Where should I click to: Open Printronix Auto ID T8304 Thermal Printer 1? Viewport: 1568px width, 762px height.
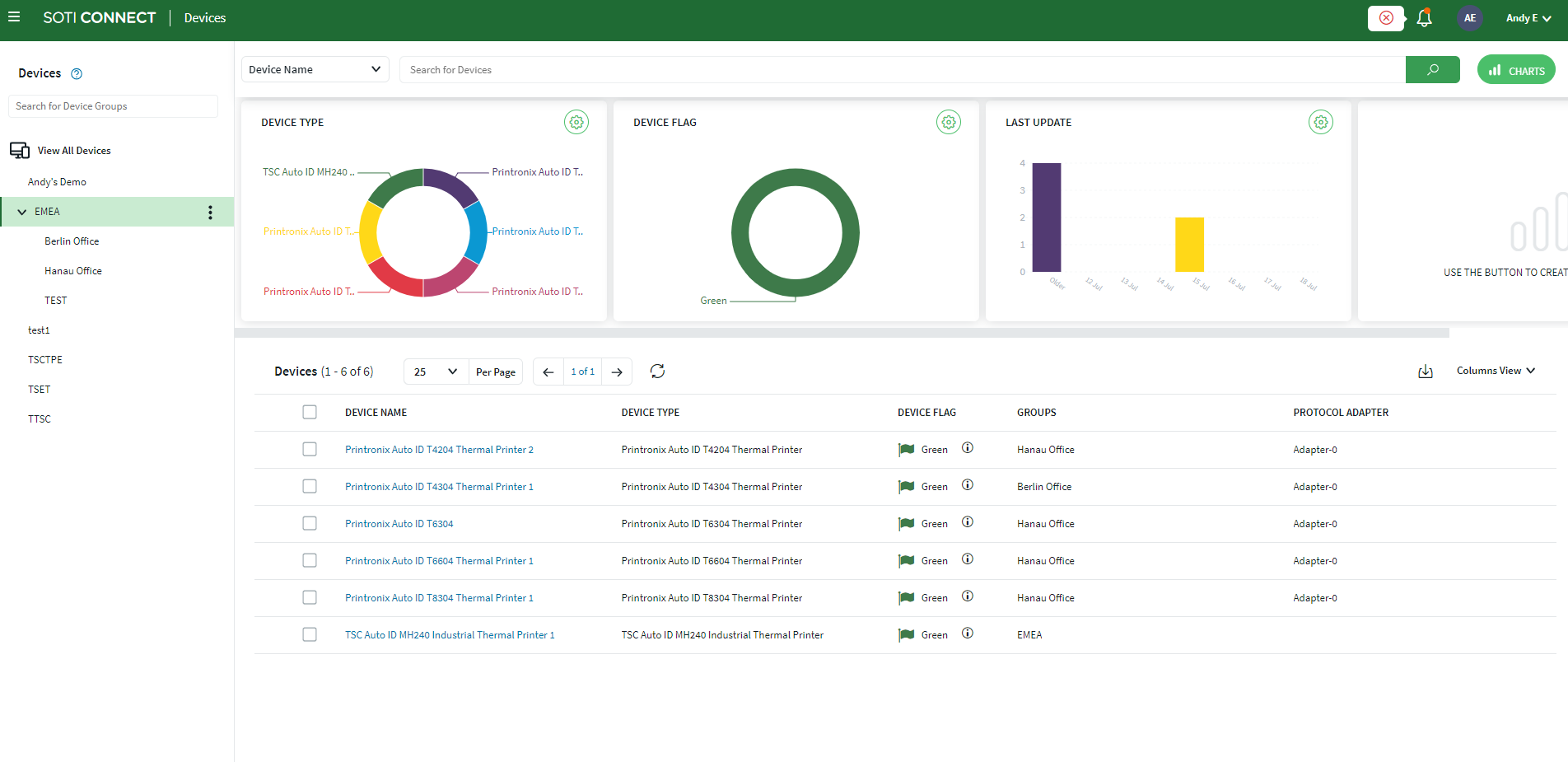coord(439,598)
